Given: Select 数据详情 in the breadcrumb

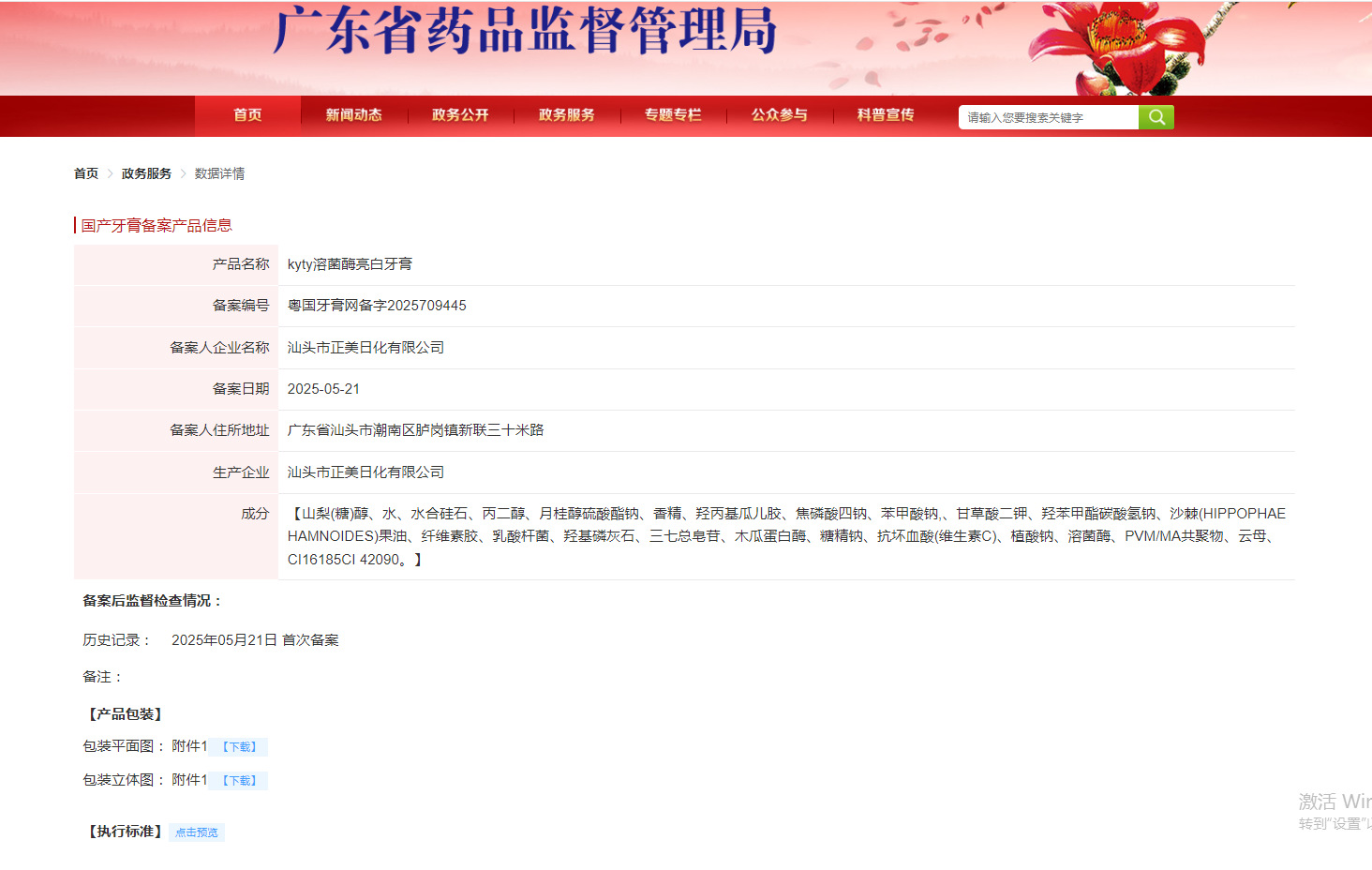Looking at the screenshot, I should 217,172.
